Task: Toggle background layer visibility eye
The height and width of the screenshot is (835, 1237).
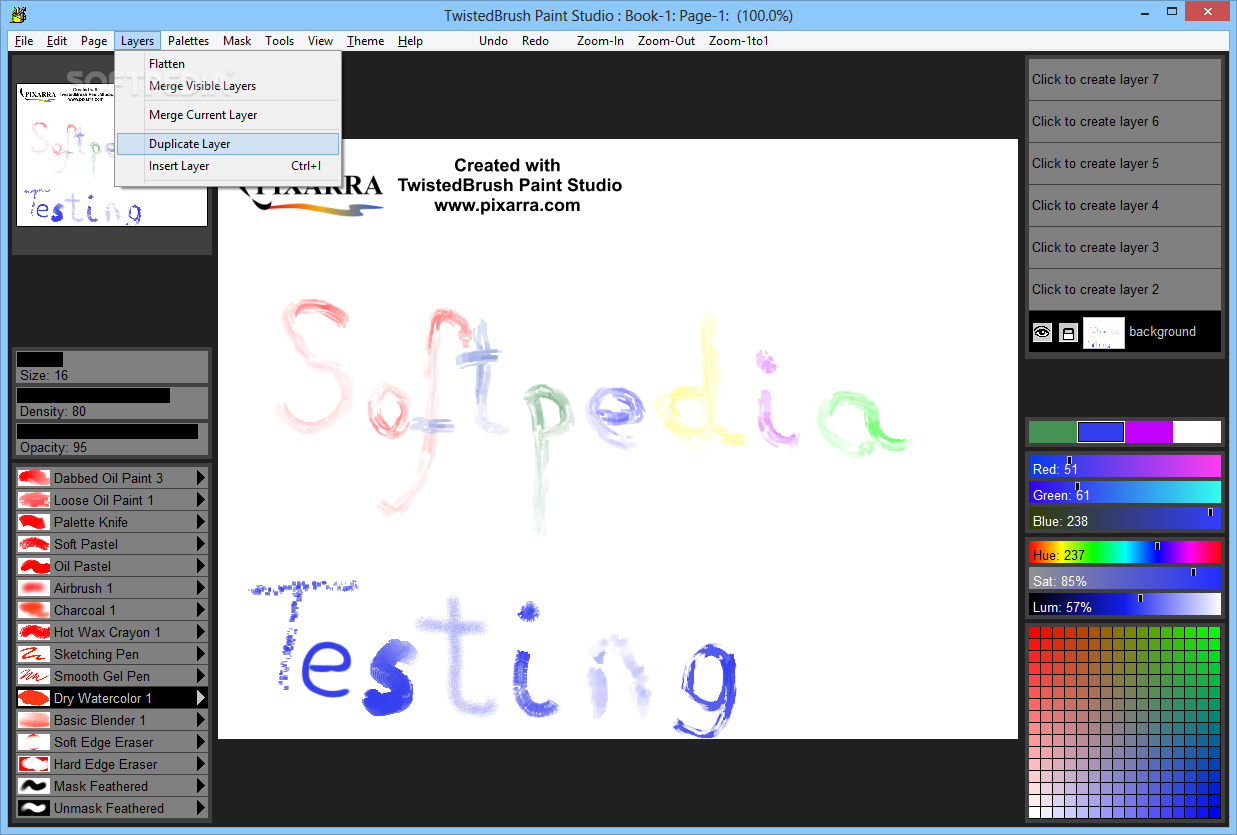Action: click(1042, 332)
